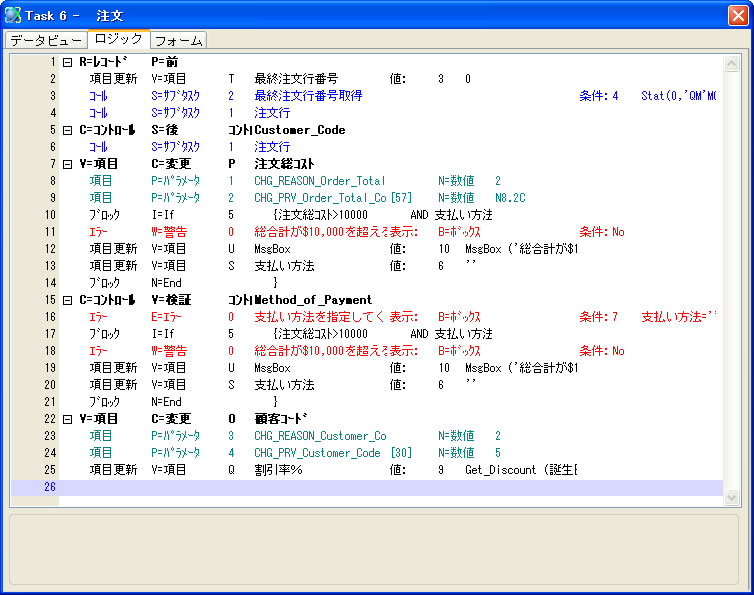Click the Task 6 window title icon
This screenshot has height=595, width=754.
(13, 15)
